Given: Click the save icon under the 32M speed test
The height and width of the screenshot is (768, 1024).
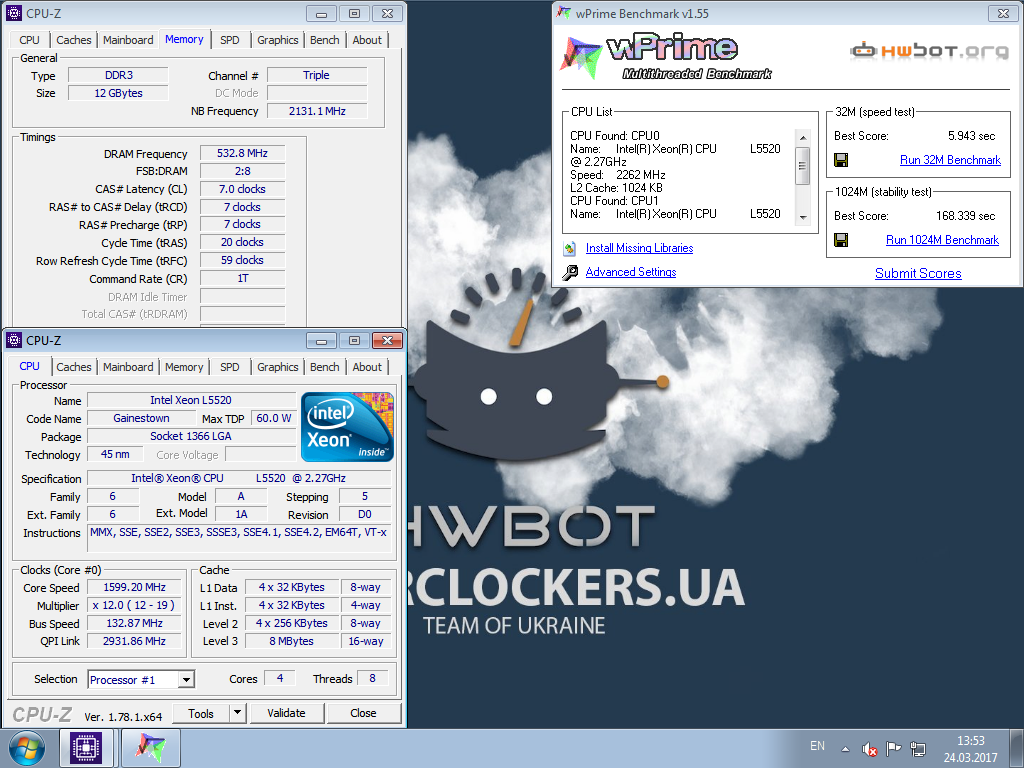Looking at the screenshot, I should (x=841, y=160).
